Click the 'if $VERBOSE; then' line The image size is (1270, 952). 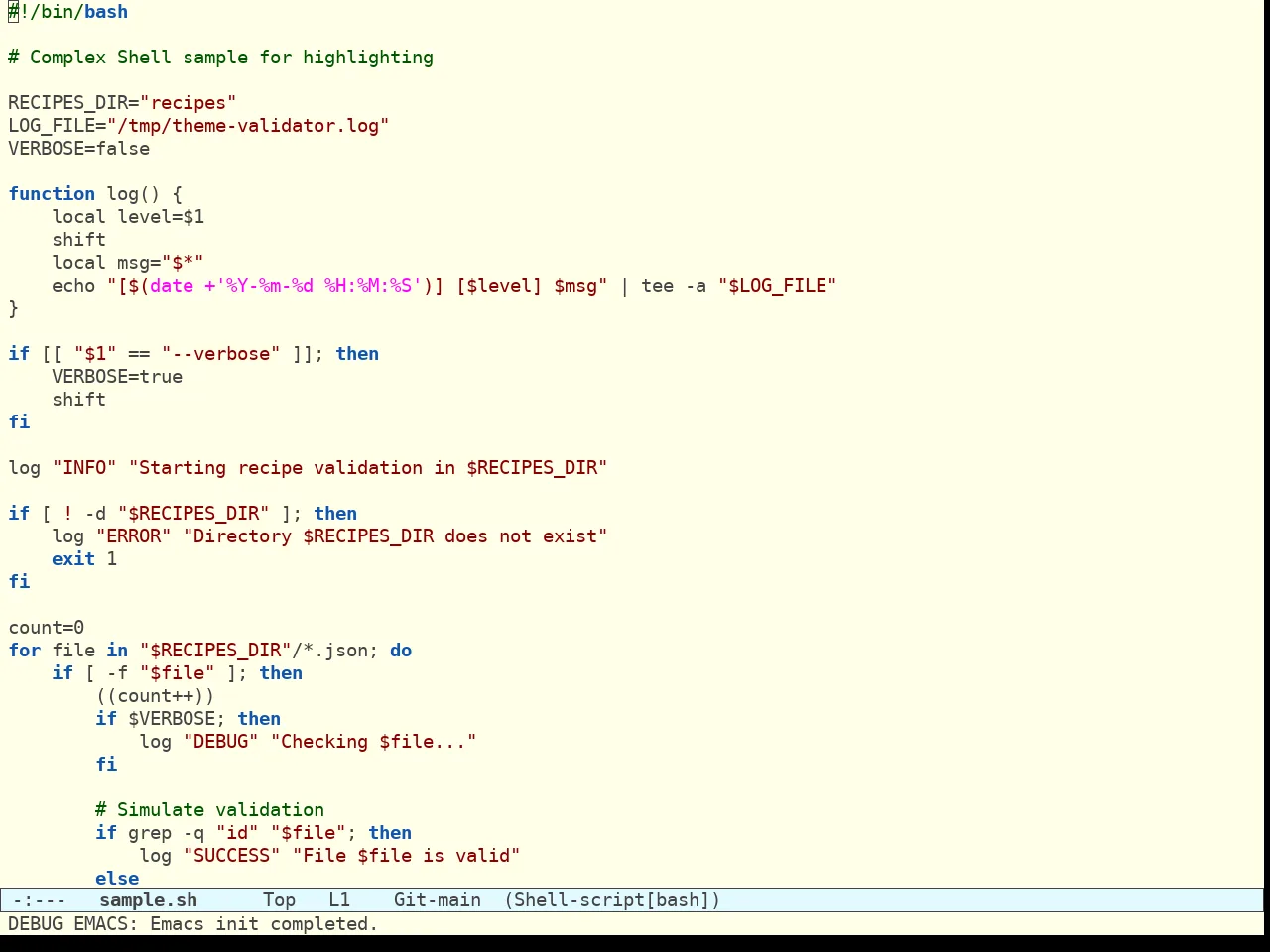189,719
